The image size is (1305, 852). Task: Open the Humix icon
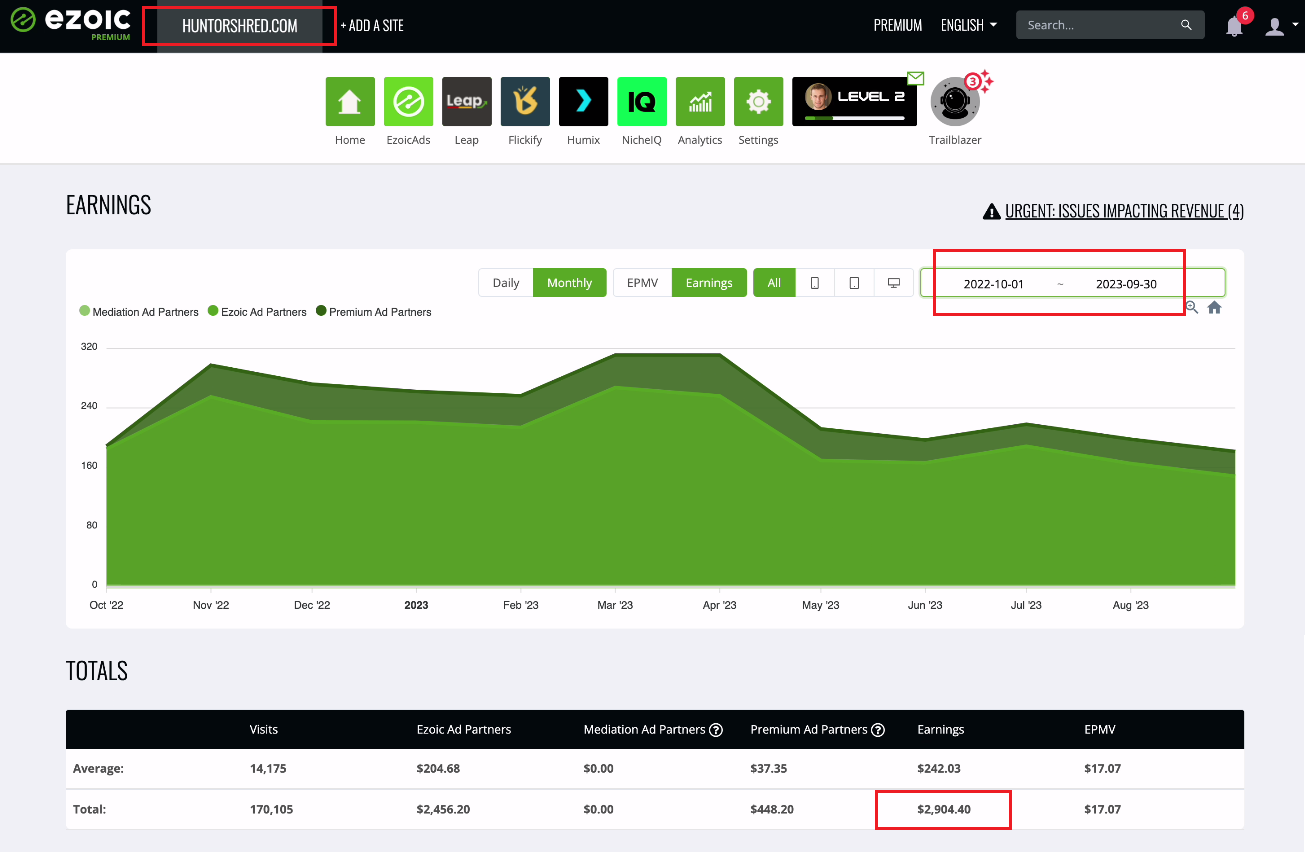pos(583,101)
